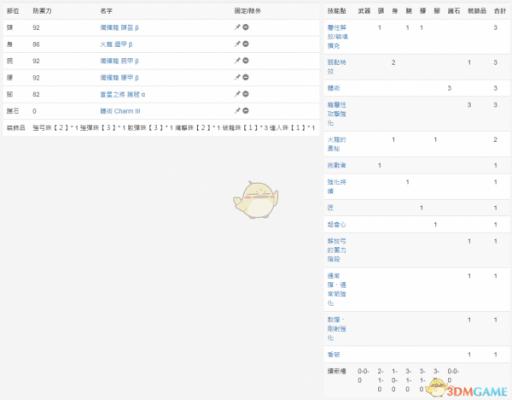Exclude the body armor with defense 96
The image size is (512, 400).
coord(246,44)
